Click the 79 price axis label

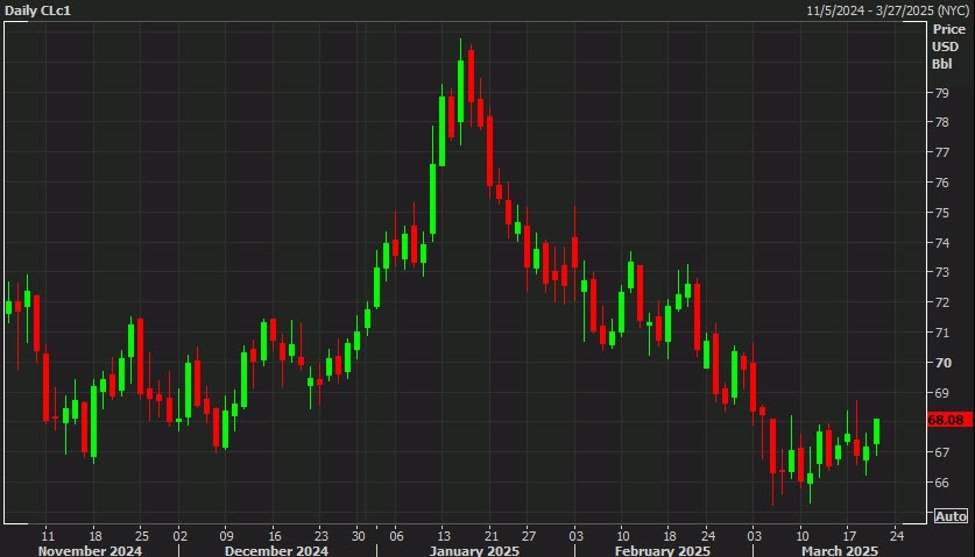pos(941,93)
